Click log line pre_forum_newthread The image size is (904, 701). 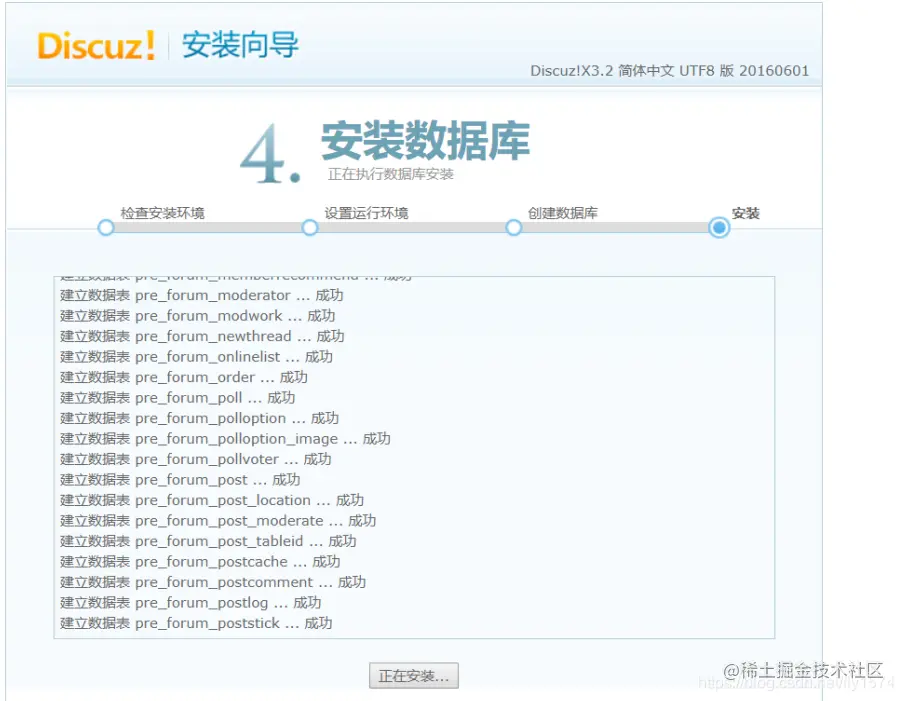pyautogui.click(x=202, y=336)
